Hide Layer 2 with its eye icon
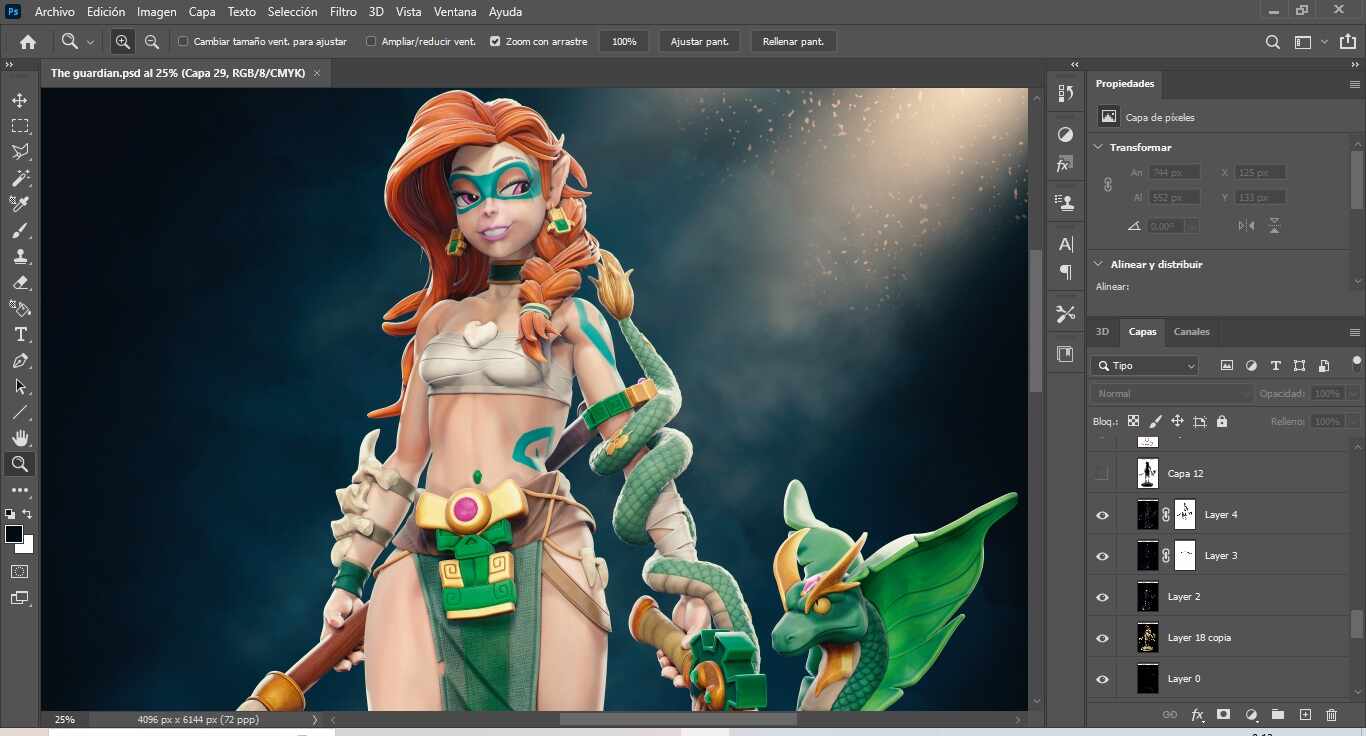This screenshot has width=1366, height=736. coord(1102,597)
